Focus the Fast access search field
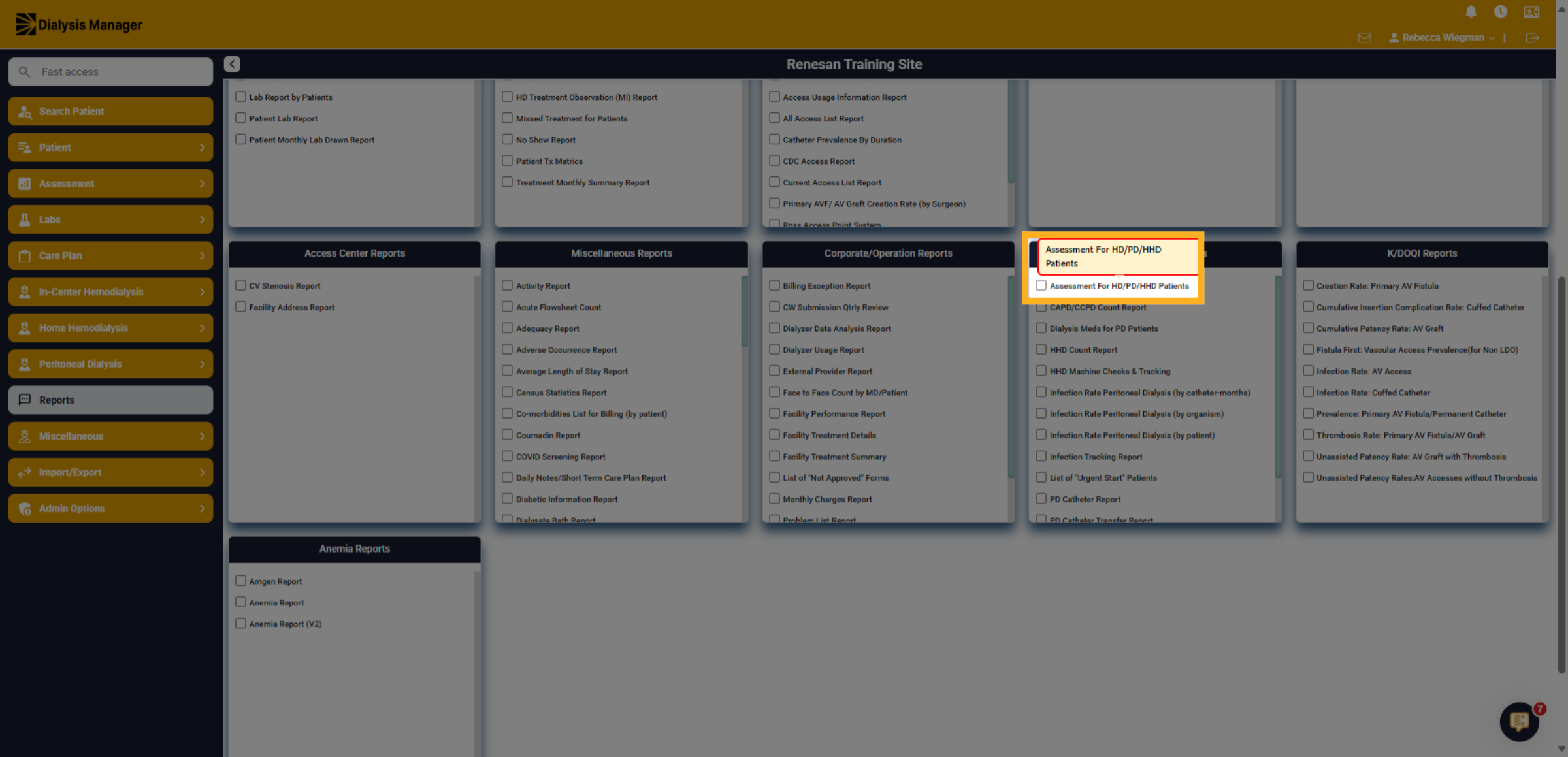1568x757 pixels. pyautogui.click(x=110, y=72)
